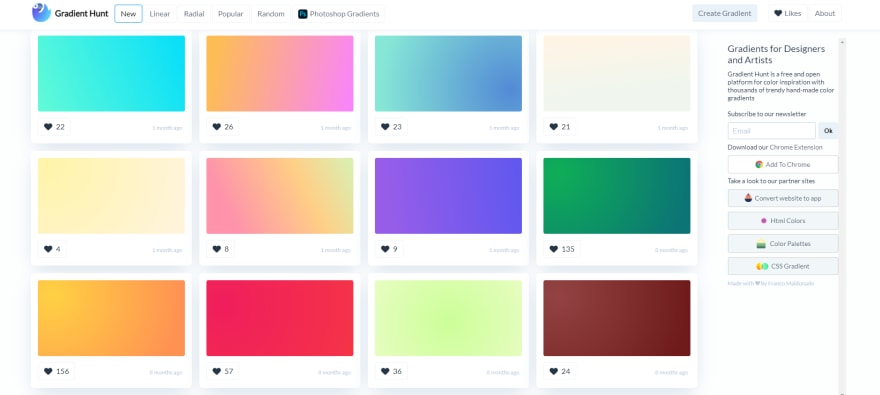
Task: Open the pale cream gradient with 21 likes
Action: (617, 74)
